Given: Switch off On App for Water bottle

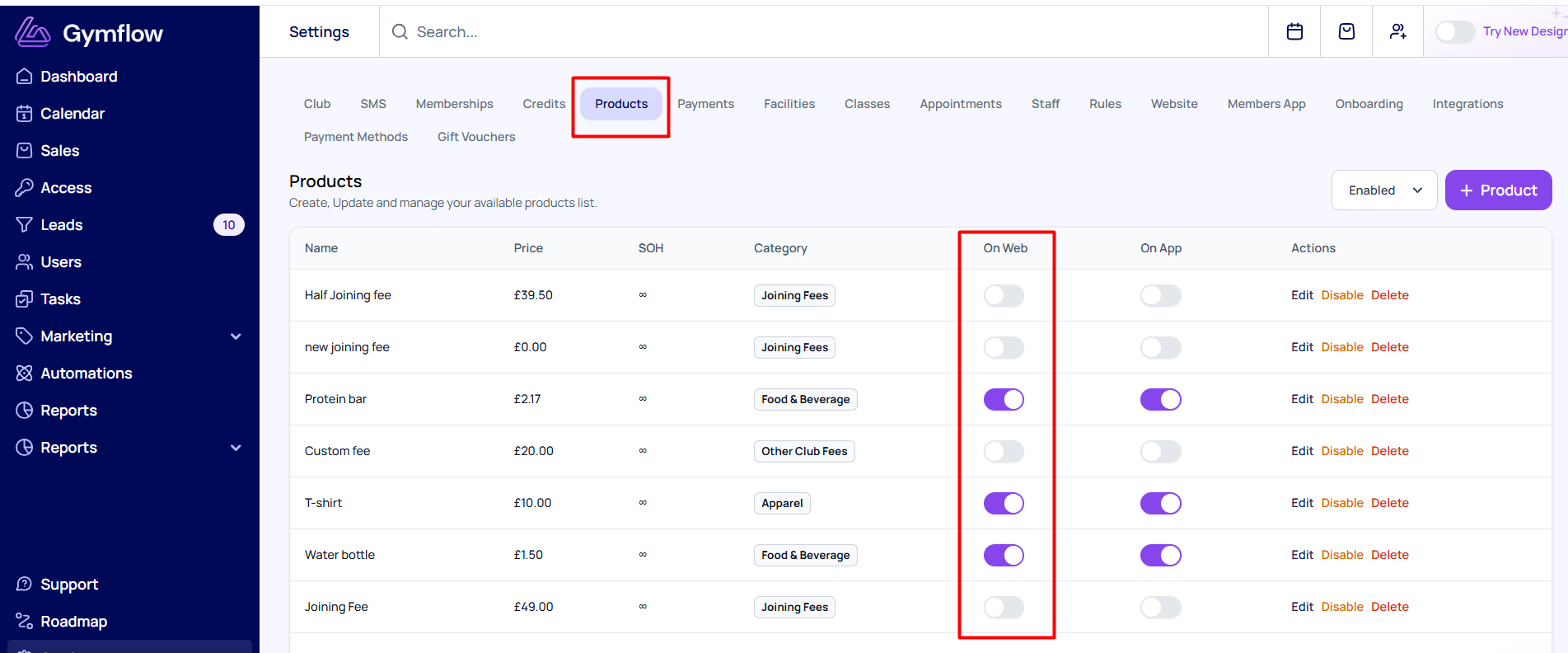Looking at the screenshot, I should pos(1161,555).
